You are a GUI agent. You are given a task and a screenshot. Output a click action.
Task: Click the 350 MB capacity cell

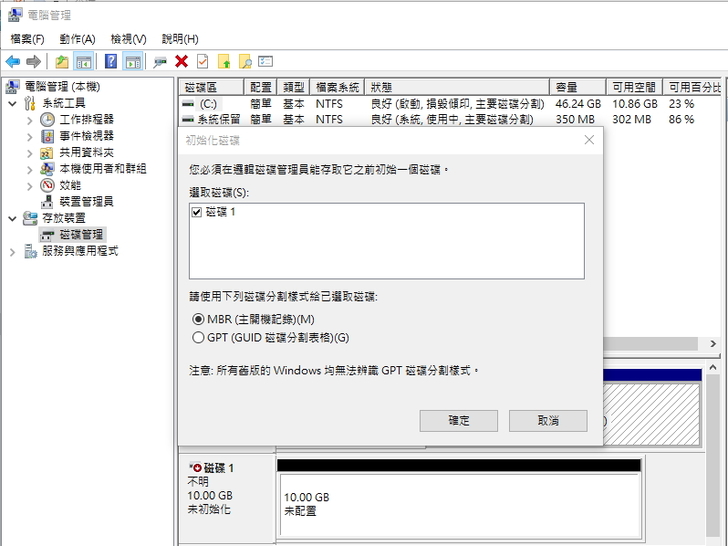(x=575, y=120)
